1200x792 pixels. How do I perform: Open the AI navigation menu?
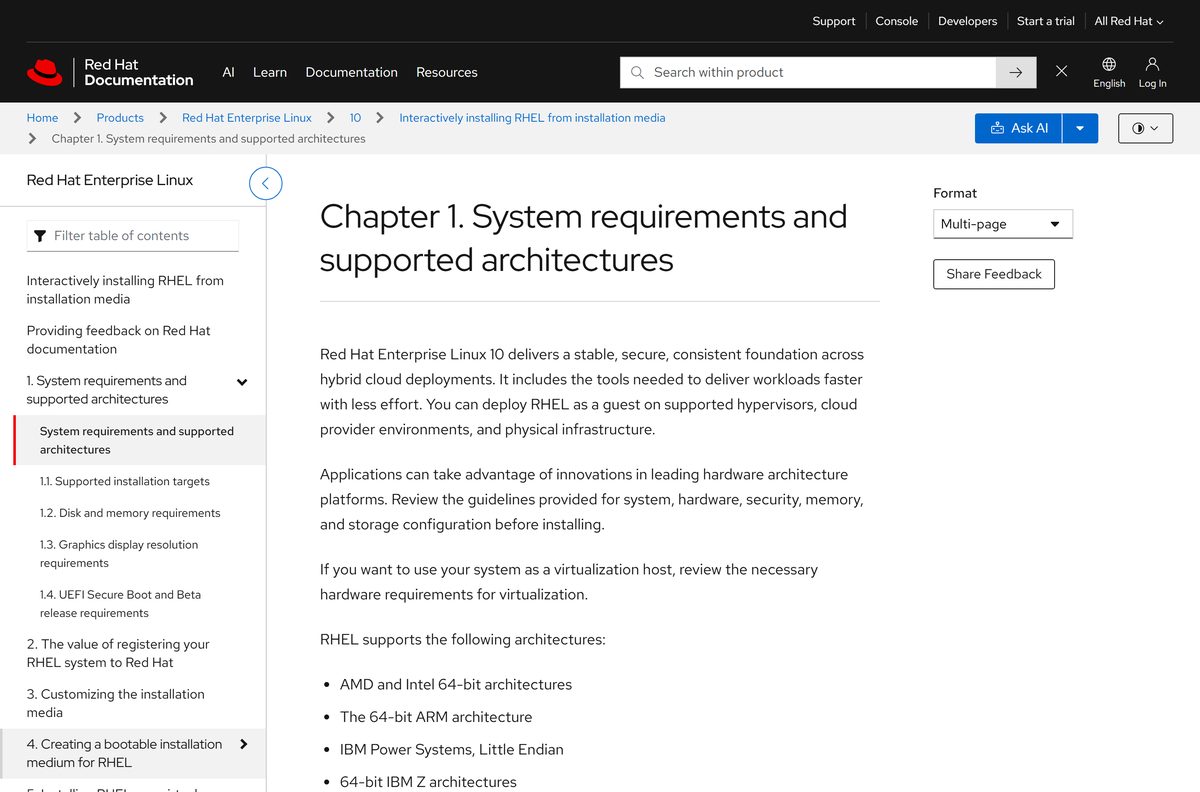click(x=228, y=72)
